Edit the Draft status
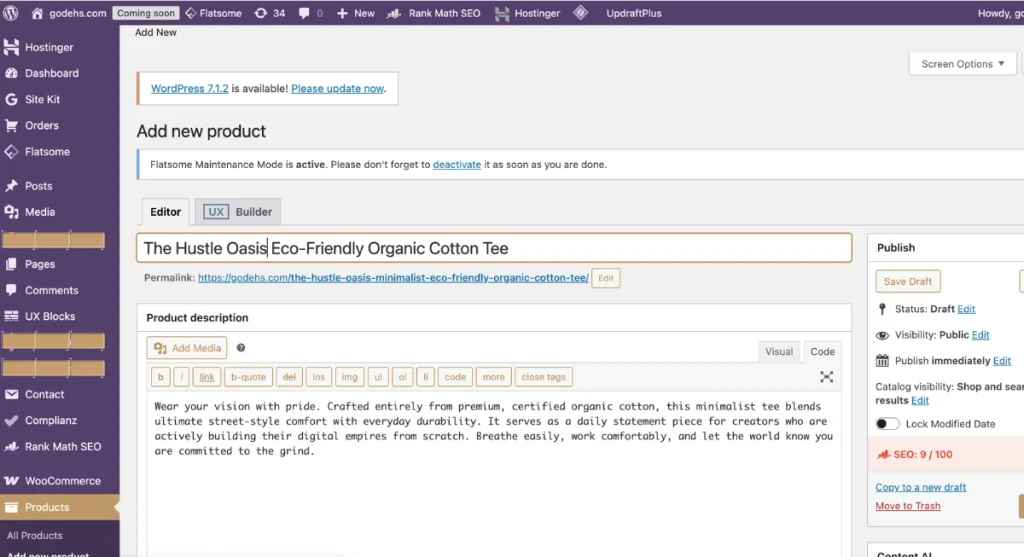The width and height of the screenshot is (1024, 557). (x=966, y=309)
